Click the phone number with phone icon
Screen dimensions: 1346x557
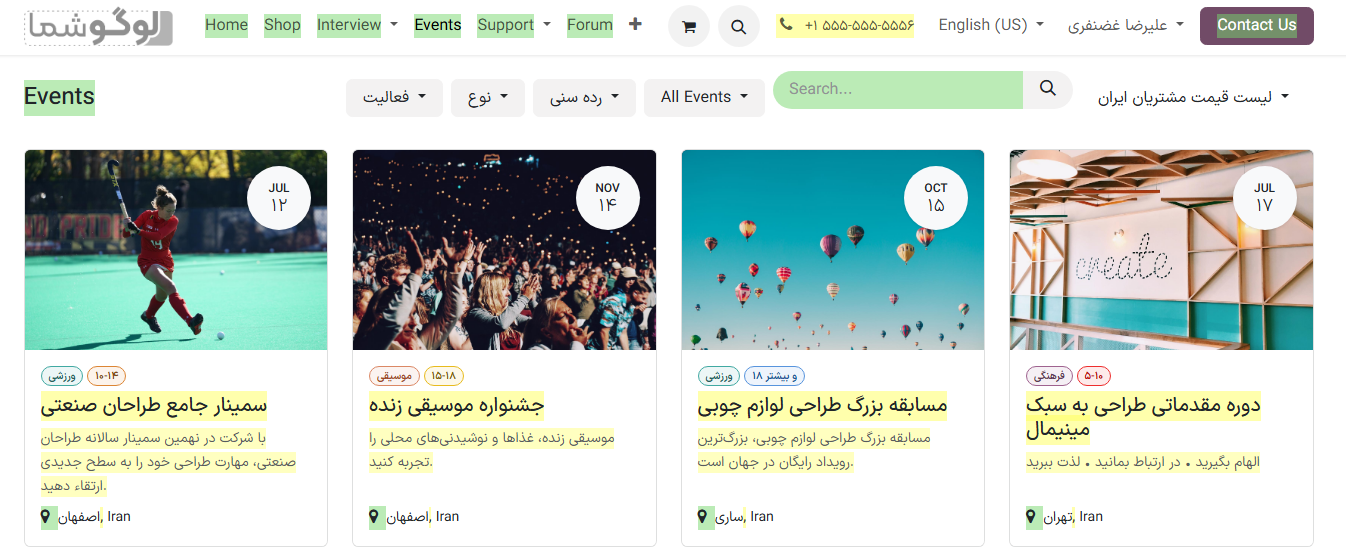[x=845, y=25]
